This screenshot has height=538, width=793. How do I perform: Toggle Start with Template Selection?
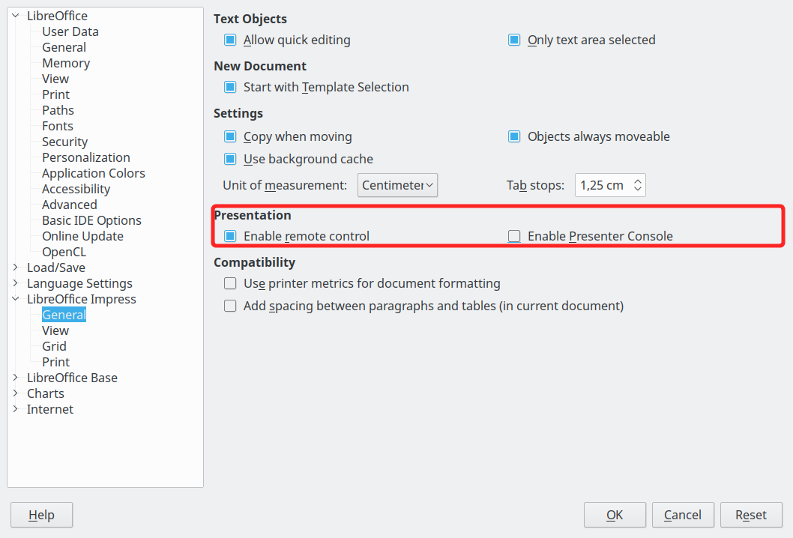[x=230, y=87]
